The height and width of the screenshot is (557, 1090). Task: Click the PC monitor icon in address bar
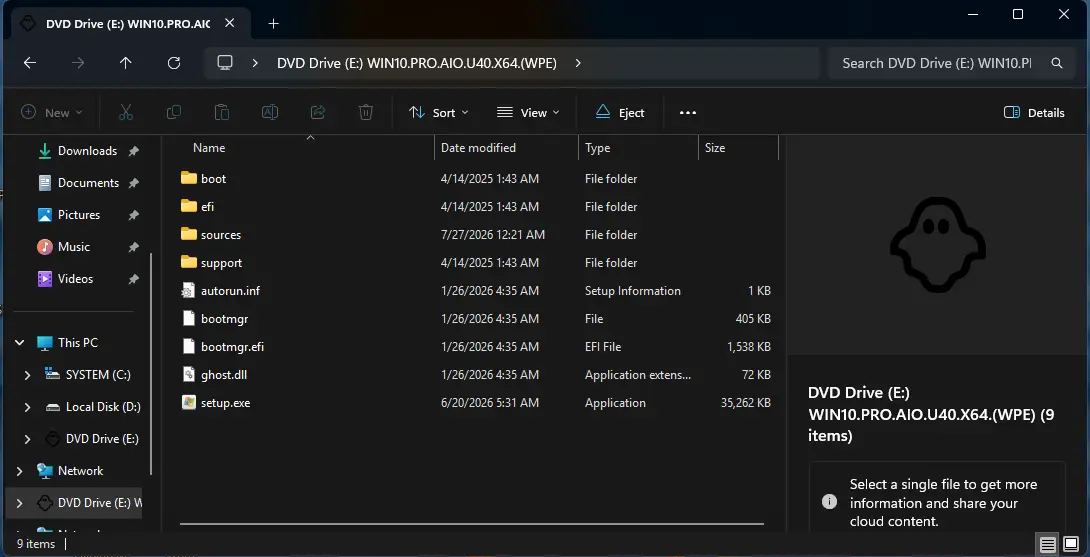tap(225, 63)
